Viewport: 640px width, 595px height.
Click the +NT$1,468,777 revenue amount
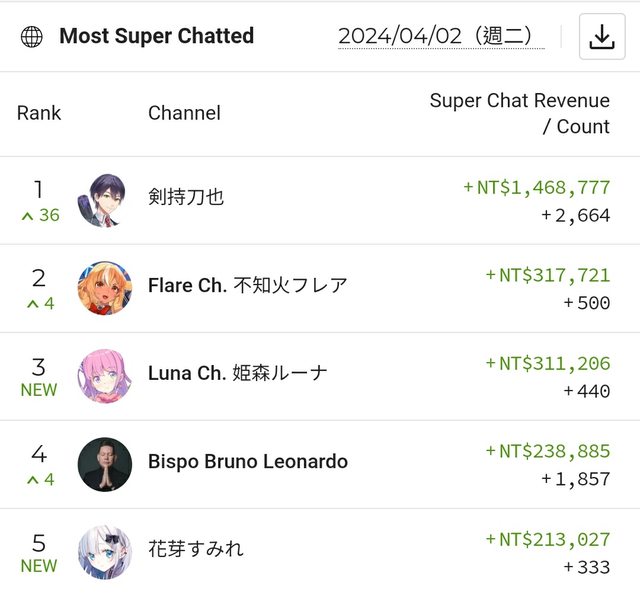pyautogui.click(x=536, y=187)
